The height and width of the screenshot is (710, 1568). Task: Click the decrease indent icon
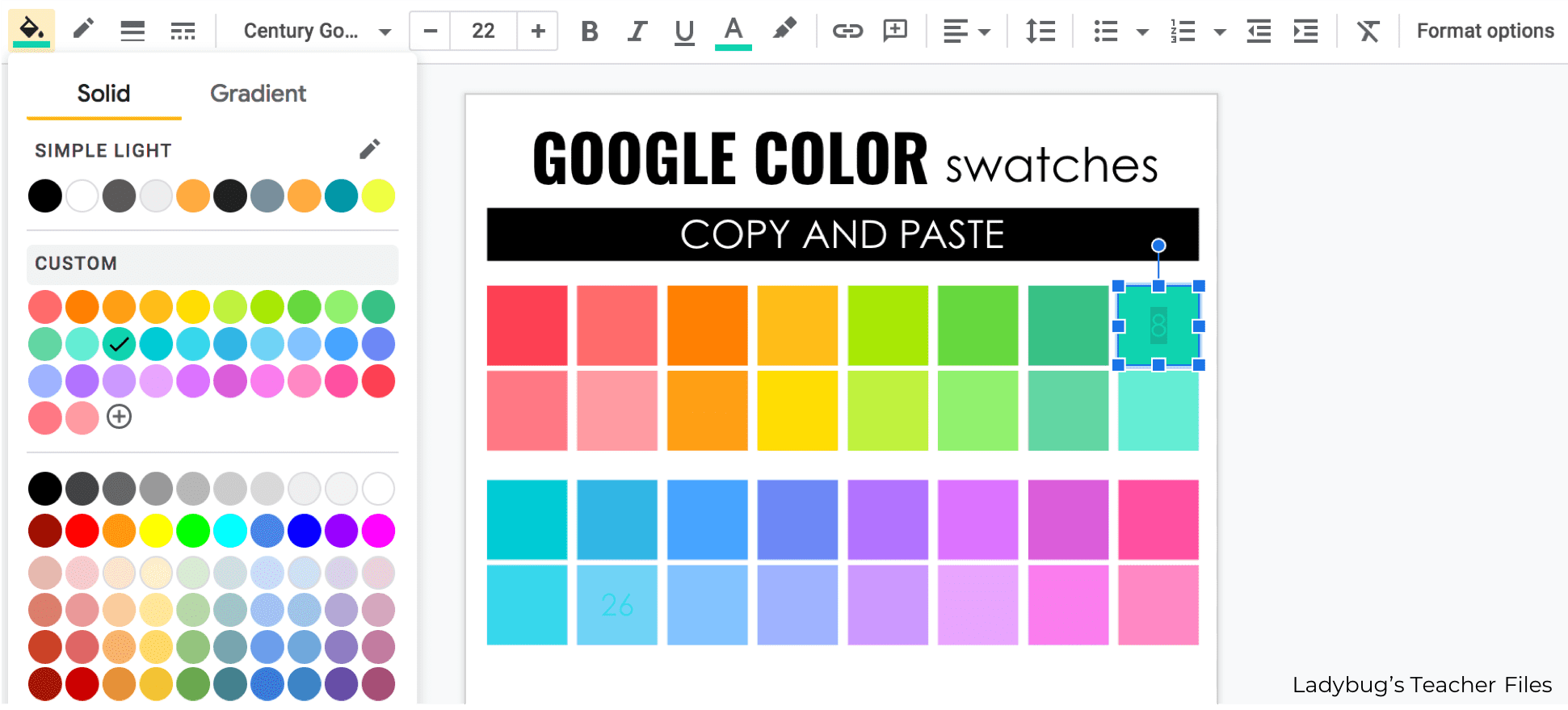click(1259, 32)
